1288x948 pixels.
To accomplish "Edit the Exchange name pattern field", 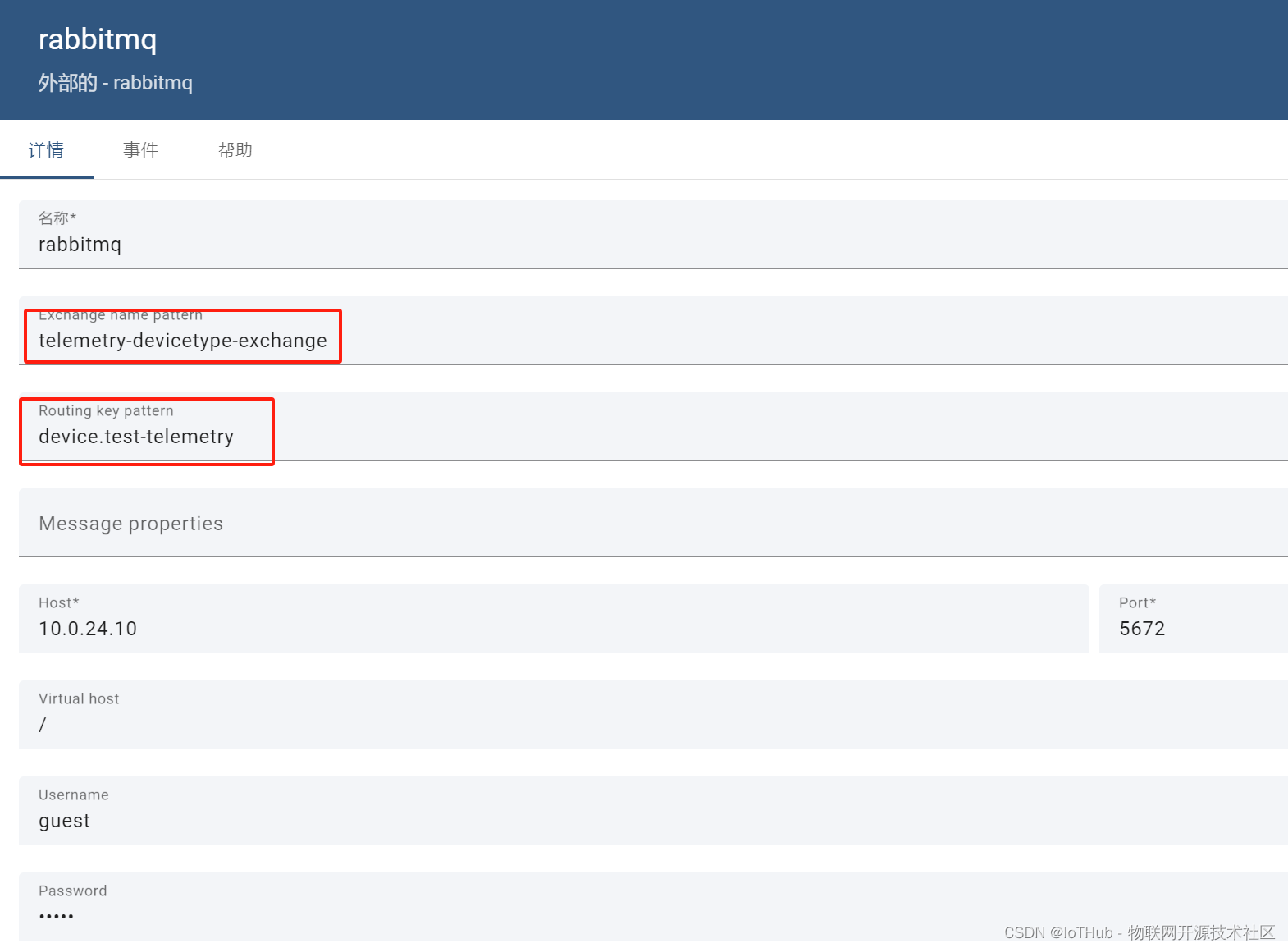I will click(653, 331).
